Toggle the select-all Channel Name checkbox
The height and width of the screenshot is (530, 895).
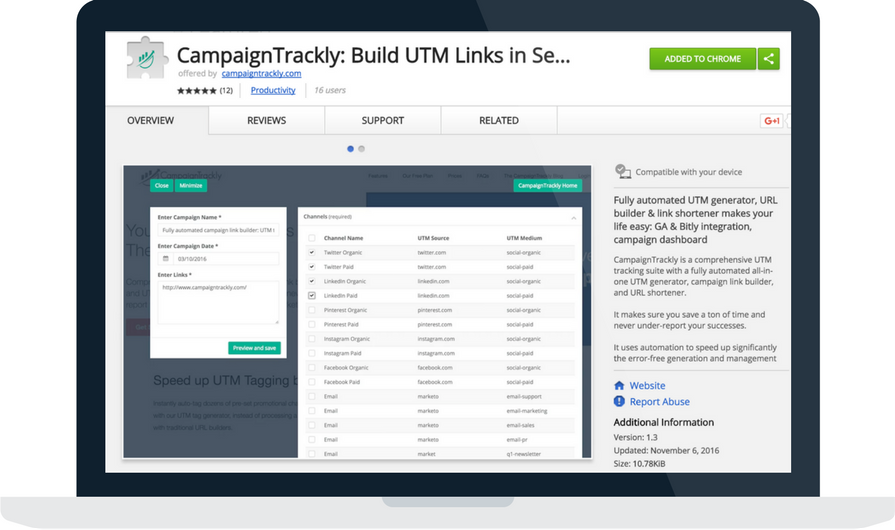[312, 238]
